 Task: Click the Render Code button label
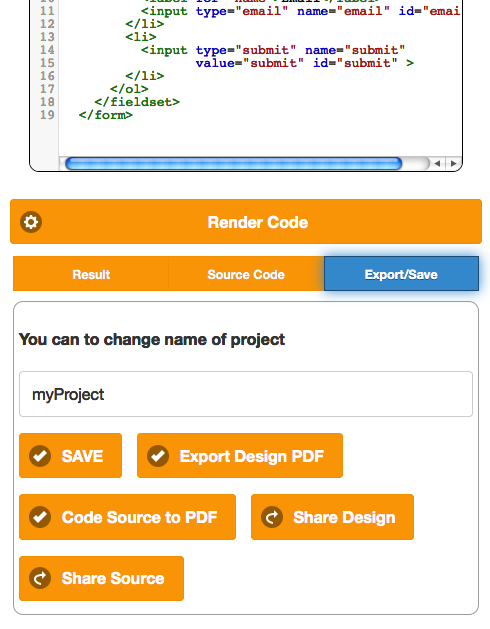[x=258, y=223]
